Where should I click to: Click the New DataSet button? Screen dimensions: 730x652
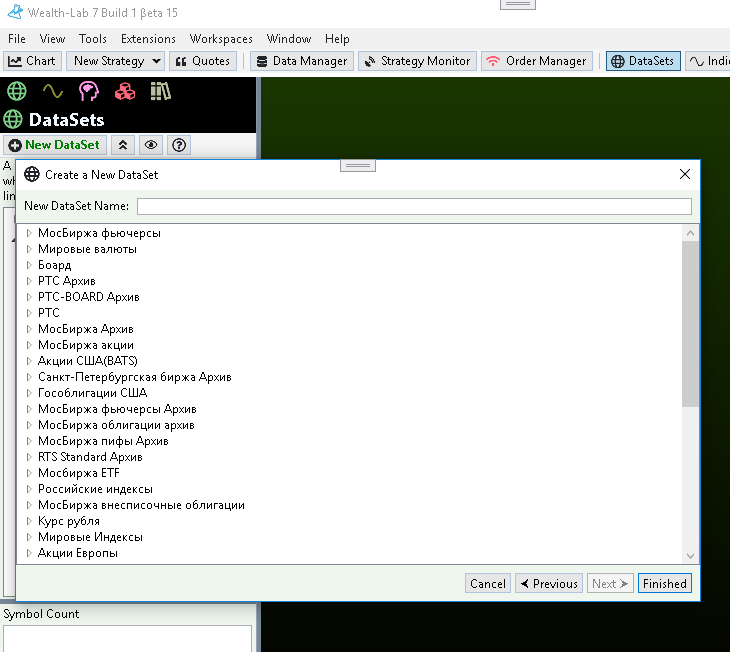[55, 145]
